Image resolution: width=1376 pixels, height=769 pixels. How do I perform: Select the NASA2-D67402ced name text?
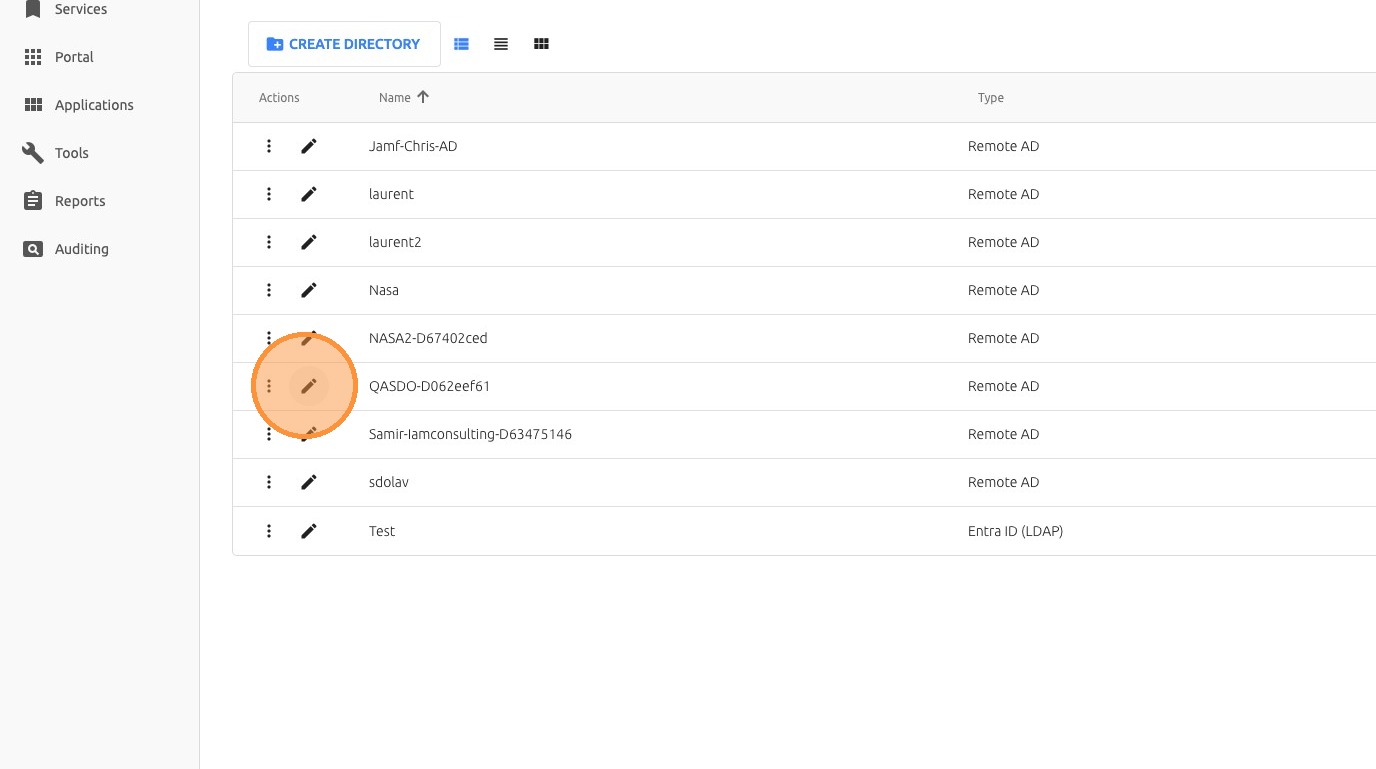pyautogui.click(x=428, y=338)
